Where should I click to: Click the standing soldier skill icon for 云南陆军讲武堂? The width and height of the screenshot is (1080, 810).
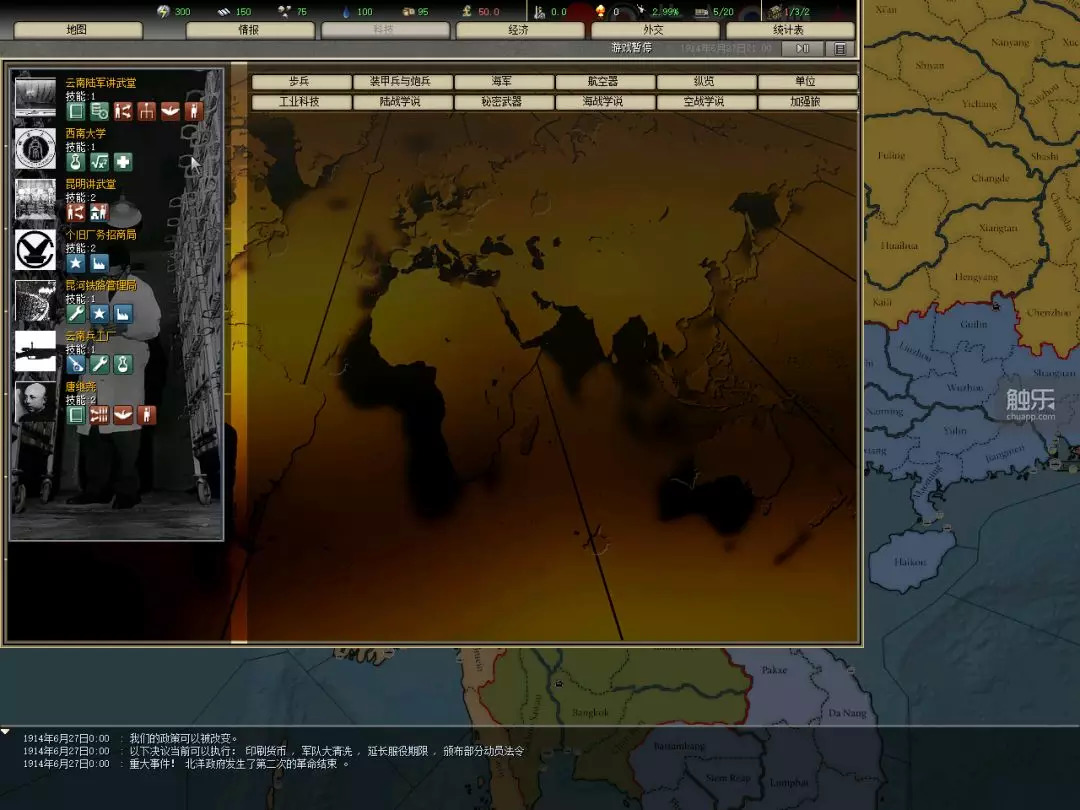point(194,111)
